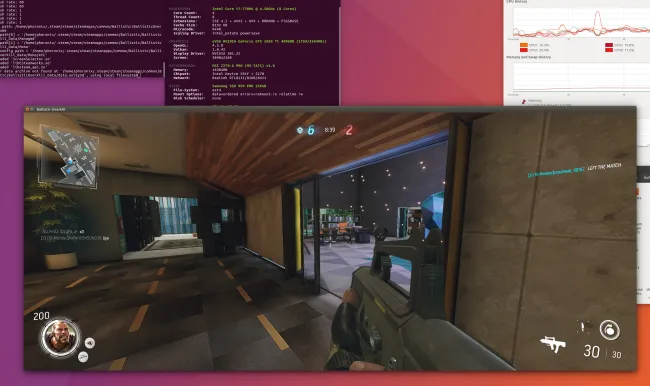Click the upper small ability icon beside portrait
Screen dimensions: 650x386
90,343
